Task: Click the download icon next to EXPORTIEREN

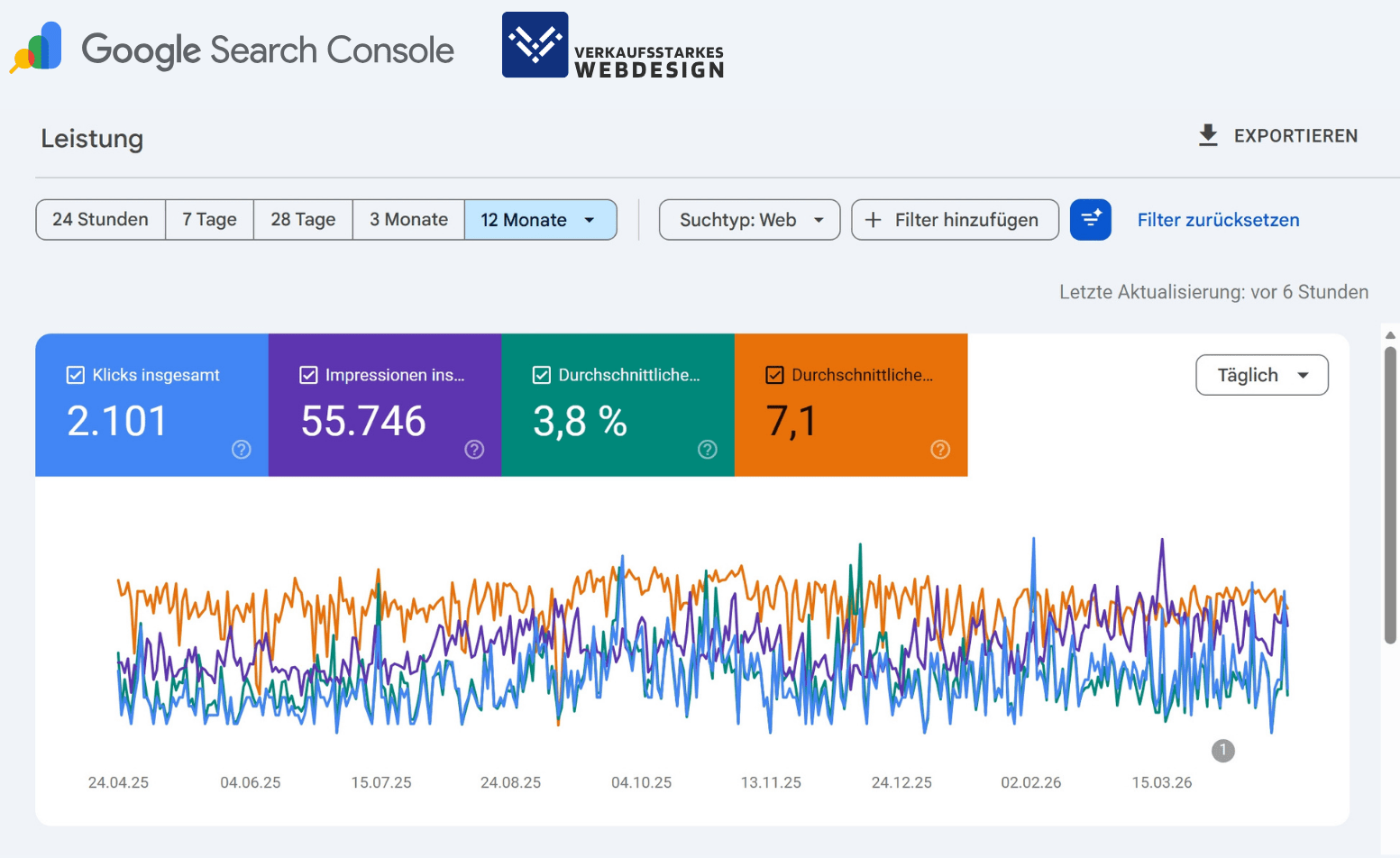Action: click(x=1208, y=135)
